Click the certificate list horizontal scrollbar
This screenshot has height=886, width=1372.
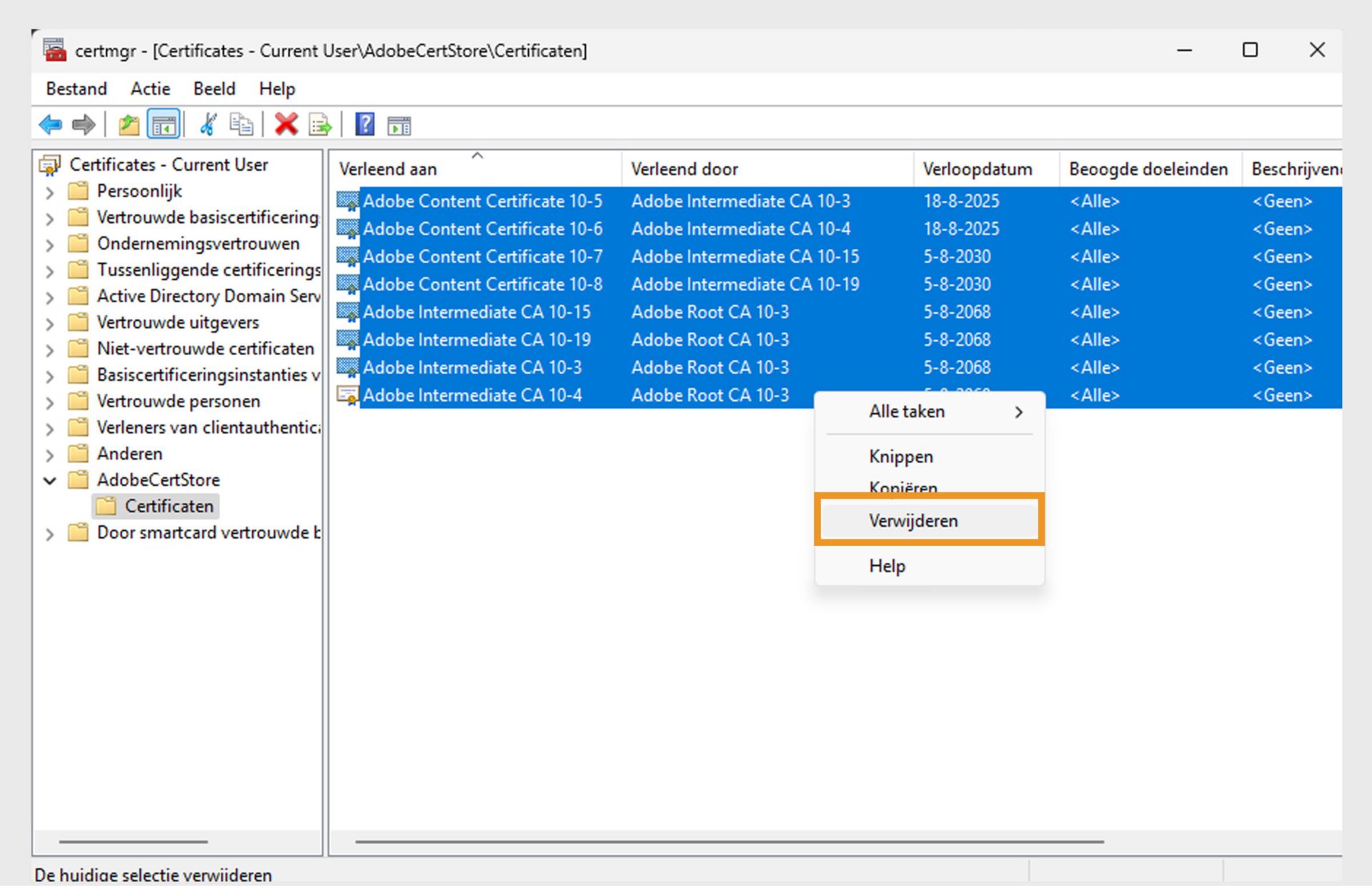coord(730,842)
